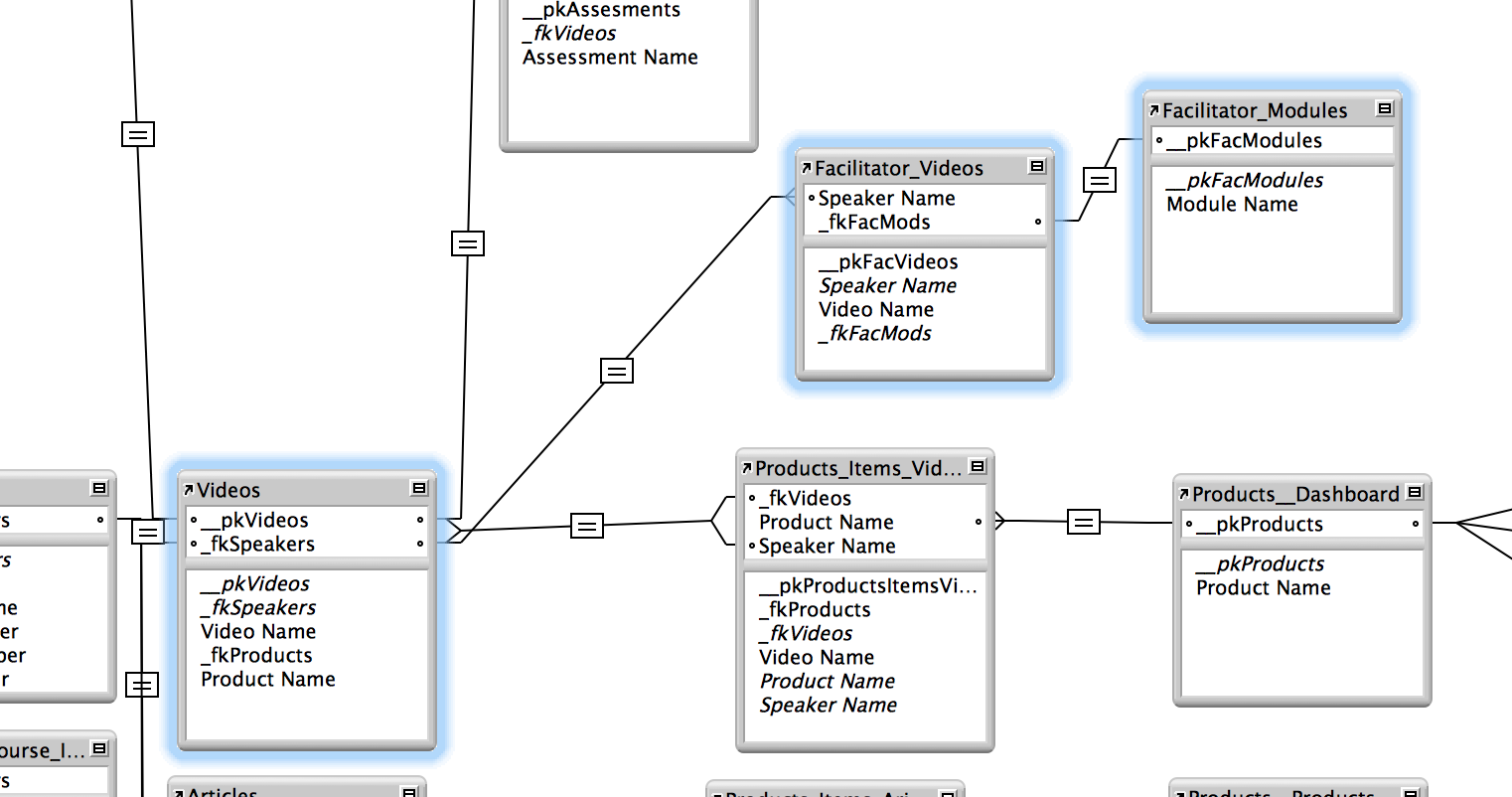
Task: Collapse the Facilitator_Videos table box toggle
Action: click(x=1037, y=166)
